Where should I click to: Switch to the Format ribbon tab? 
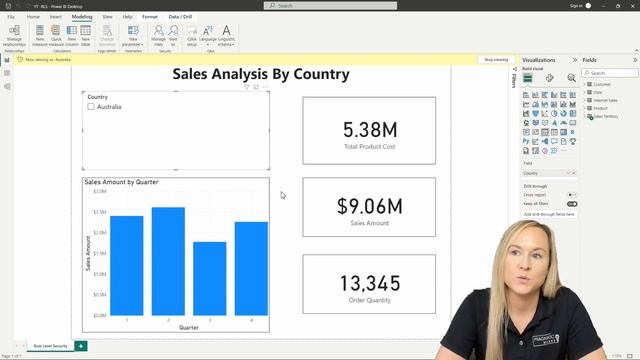150,17
